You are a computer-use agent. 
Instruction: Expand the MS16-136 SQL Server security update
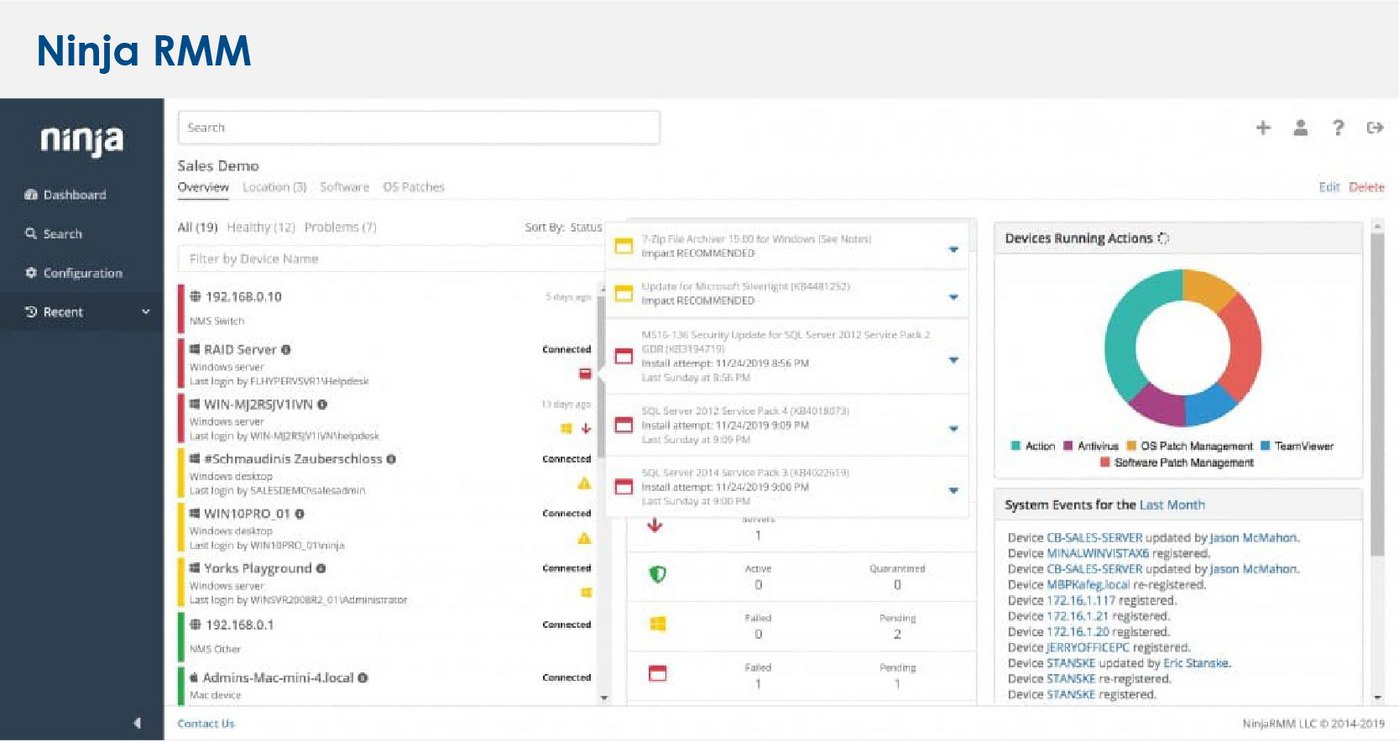point(953,360)
